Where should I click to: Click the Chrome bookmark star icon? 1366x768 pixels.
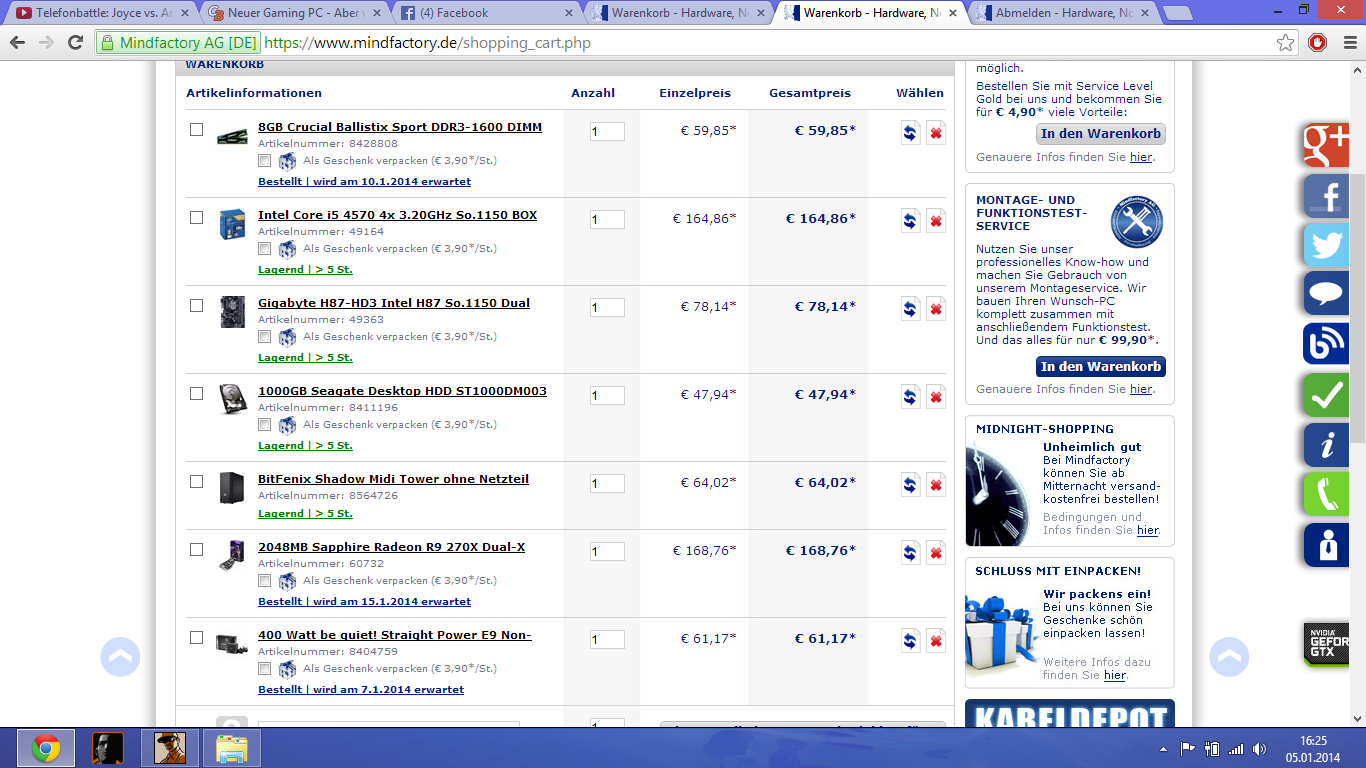(1286, 43)
